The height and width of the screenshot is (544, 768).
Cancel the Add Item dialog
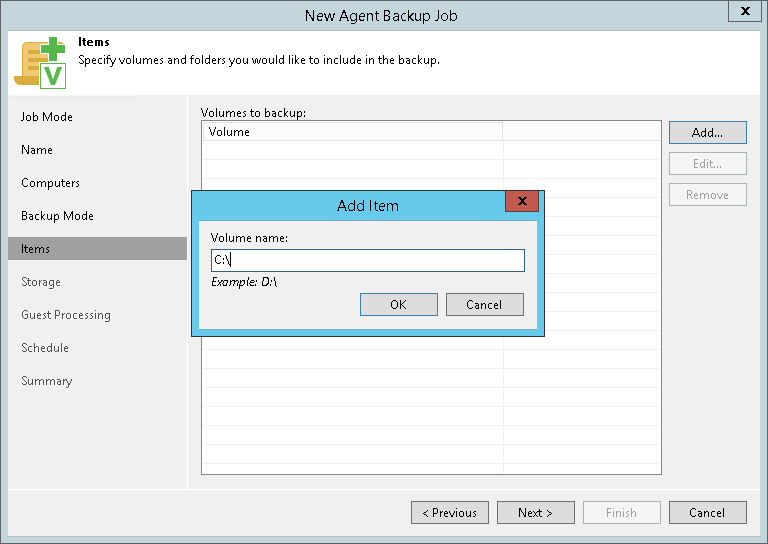coord(484,305)
